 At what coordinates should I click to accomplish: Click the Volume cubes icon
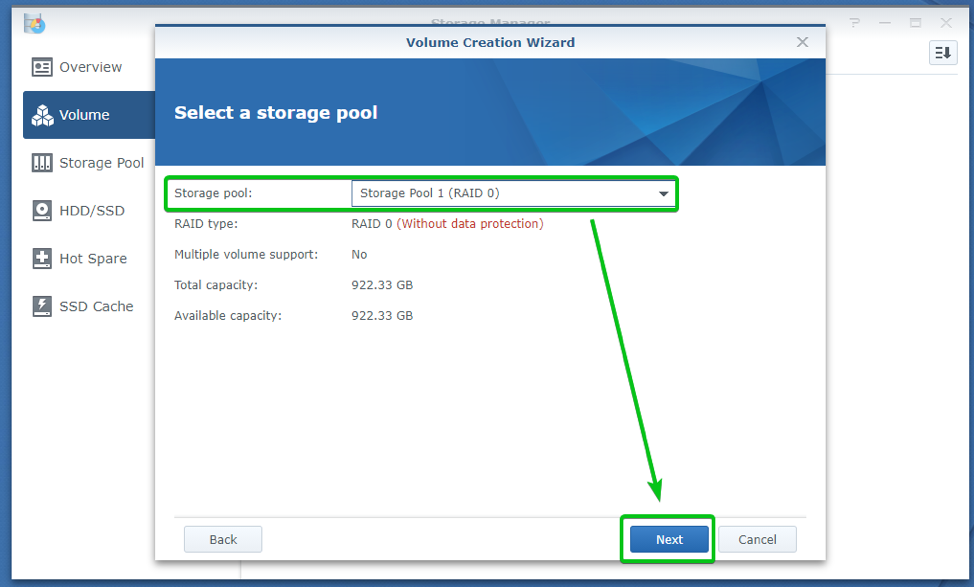point(42,115)
